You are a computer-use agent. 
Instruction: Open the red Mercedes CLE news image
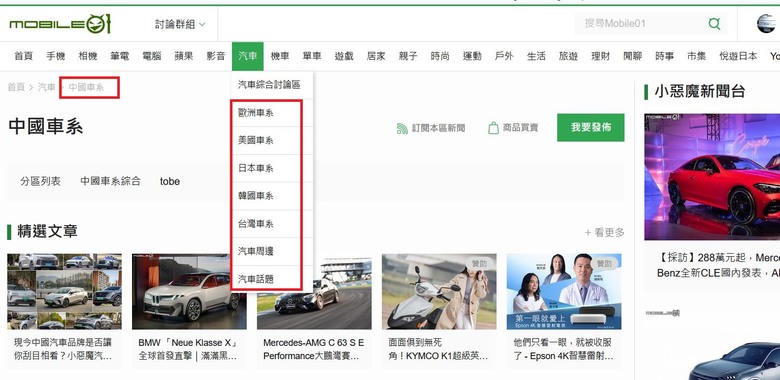point(712,177)
